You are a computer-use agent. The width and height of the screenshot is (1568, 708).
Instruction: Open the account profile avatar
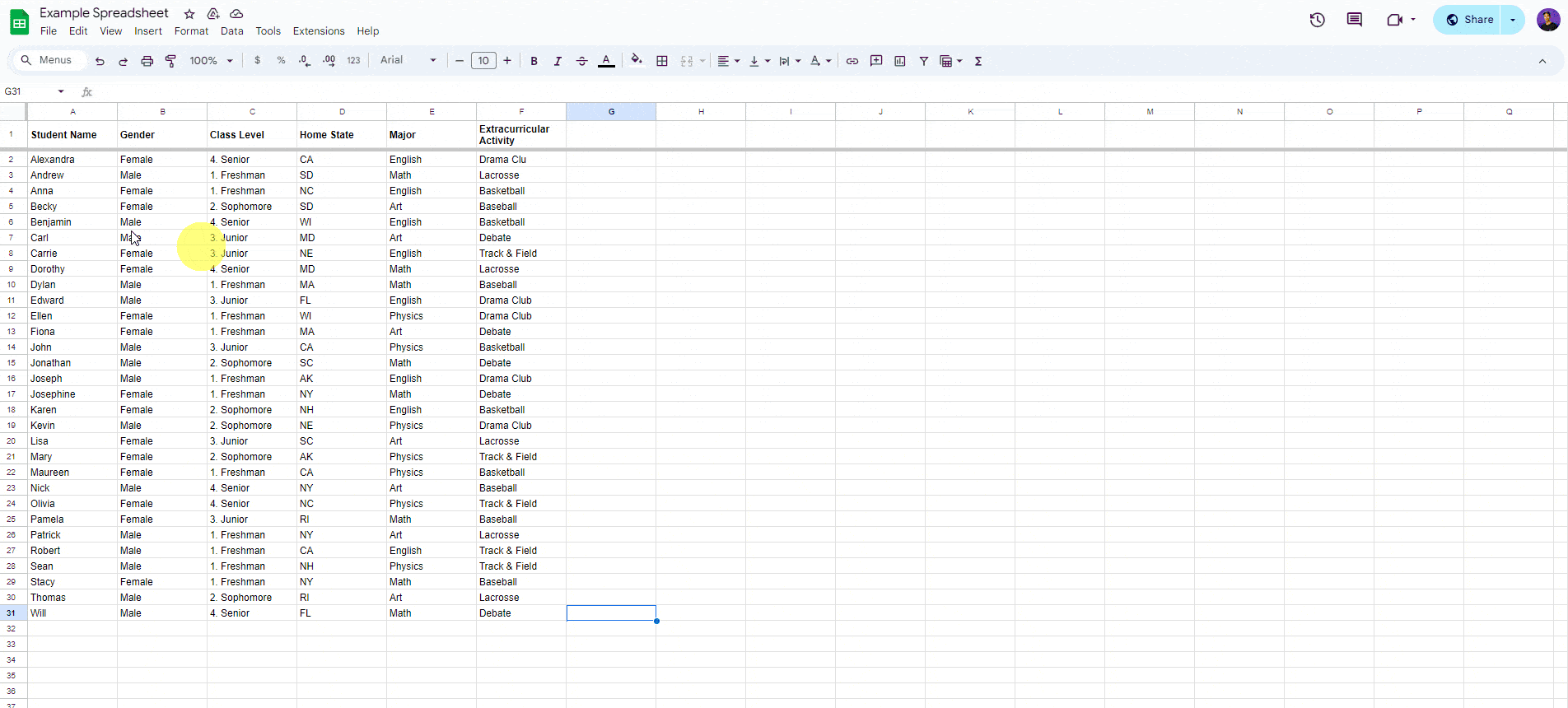tap(1548, 20)
